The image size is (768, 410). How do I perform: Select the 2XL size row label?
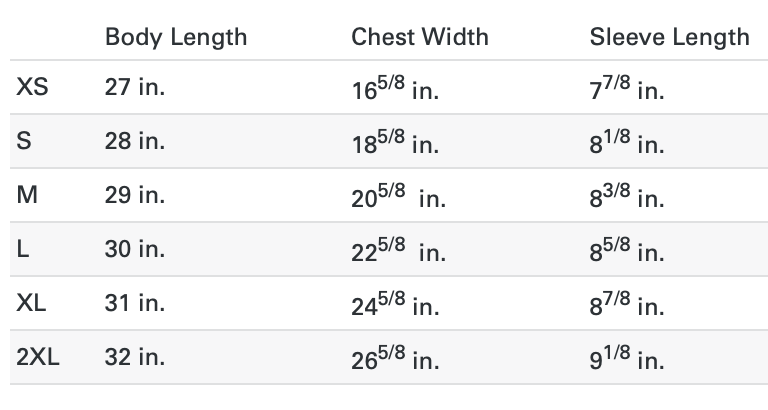(38, 356)
